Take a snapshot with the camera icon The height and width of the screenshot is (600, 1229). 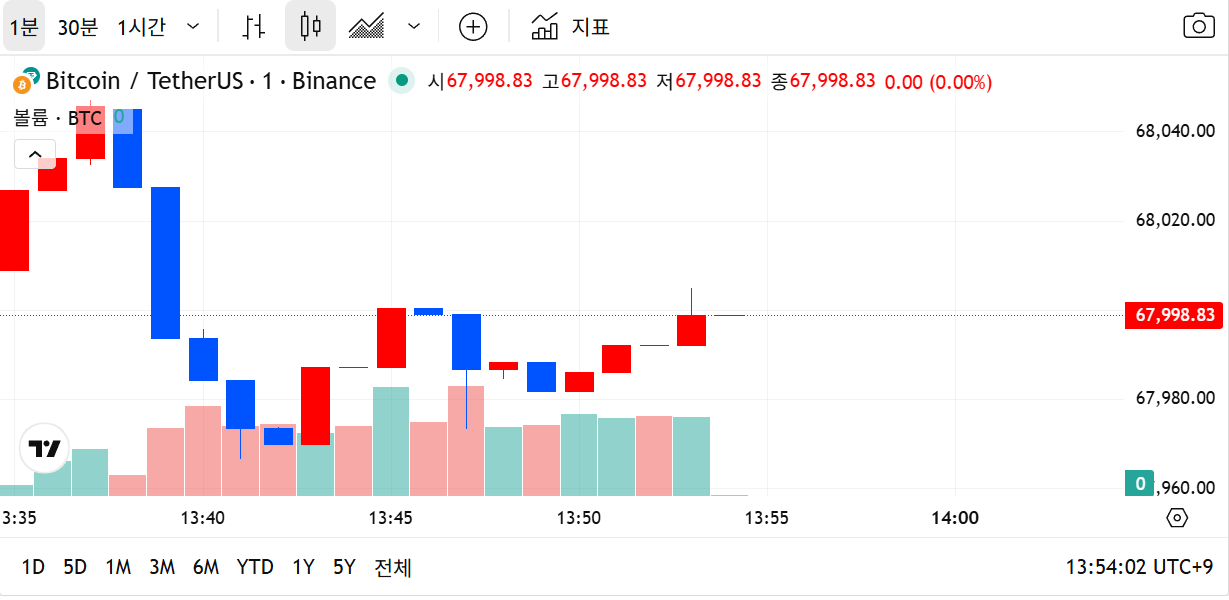point(1198,26)
